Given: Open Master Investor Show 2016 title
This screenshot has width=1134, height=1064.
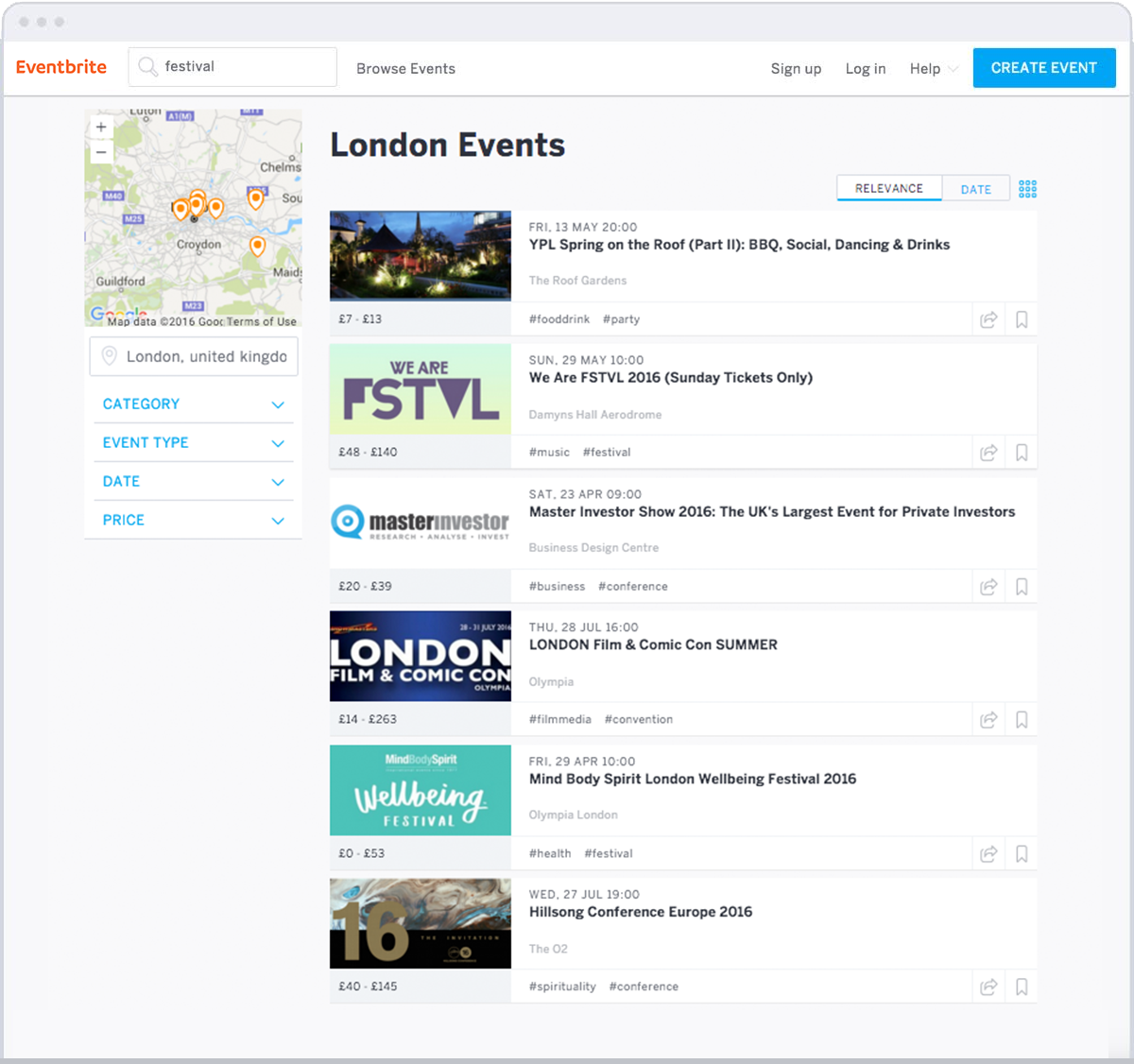Looking at the screenshot, I should point(772,512).
